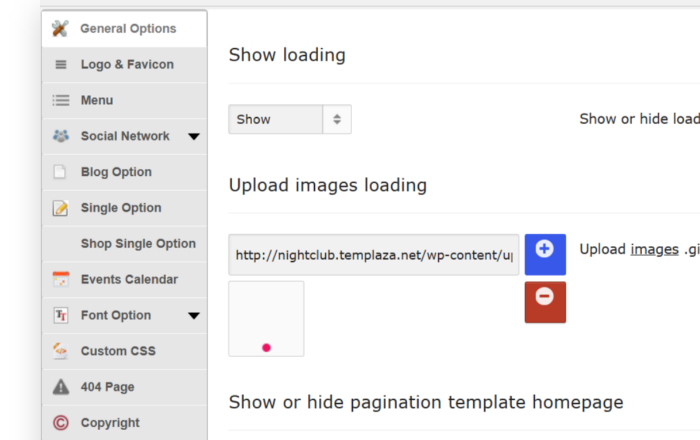Open the Custom CSS tab
The height and width of the screenshot is (440, 700).
pos(124,351)
